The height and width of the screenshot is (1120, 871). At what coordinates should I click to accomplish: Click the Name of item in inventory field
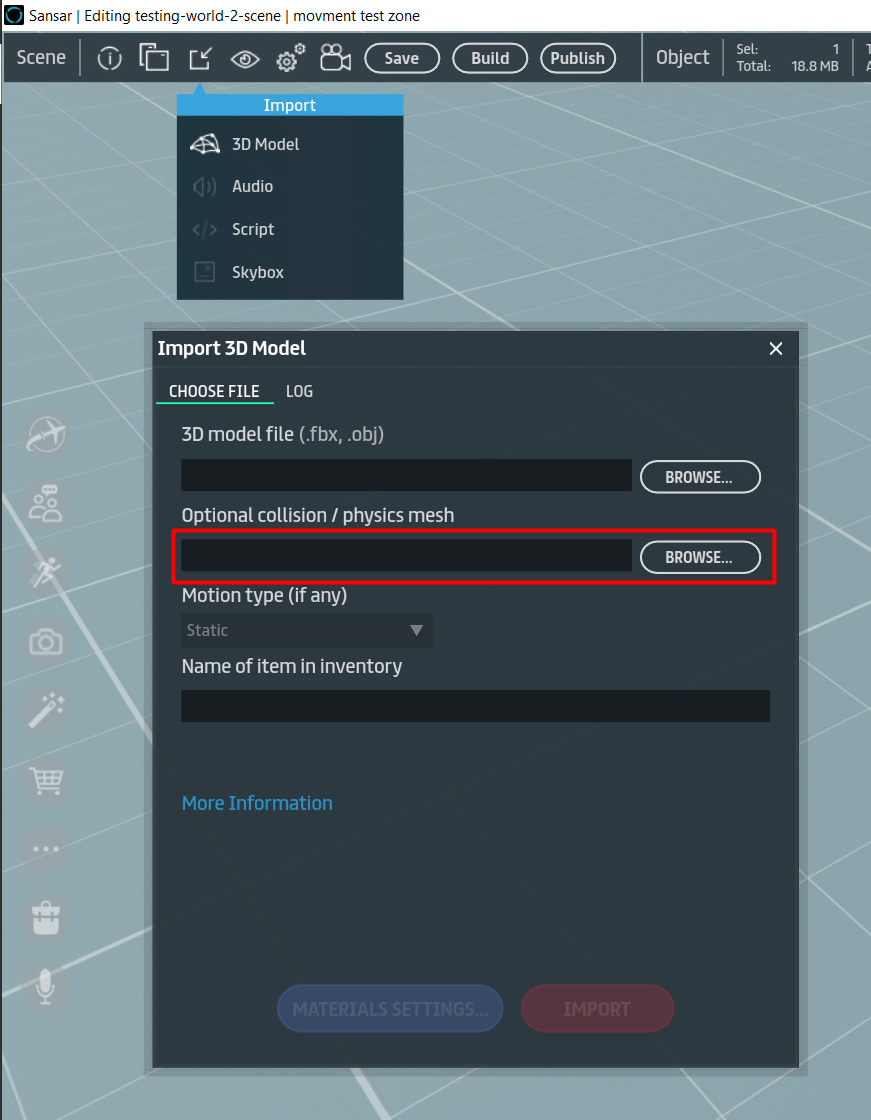[x=475, y=706]
